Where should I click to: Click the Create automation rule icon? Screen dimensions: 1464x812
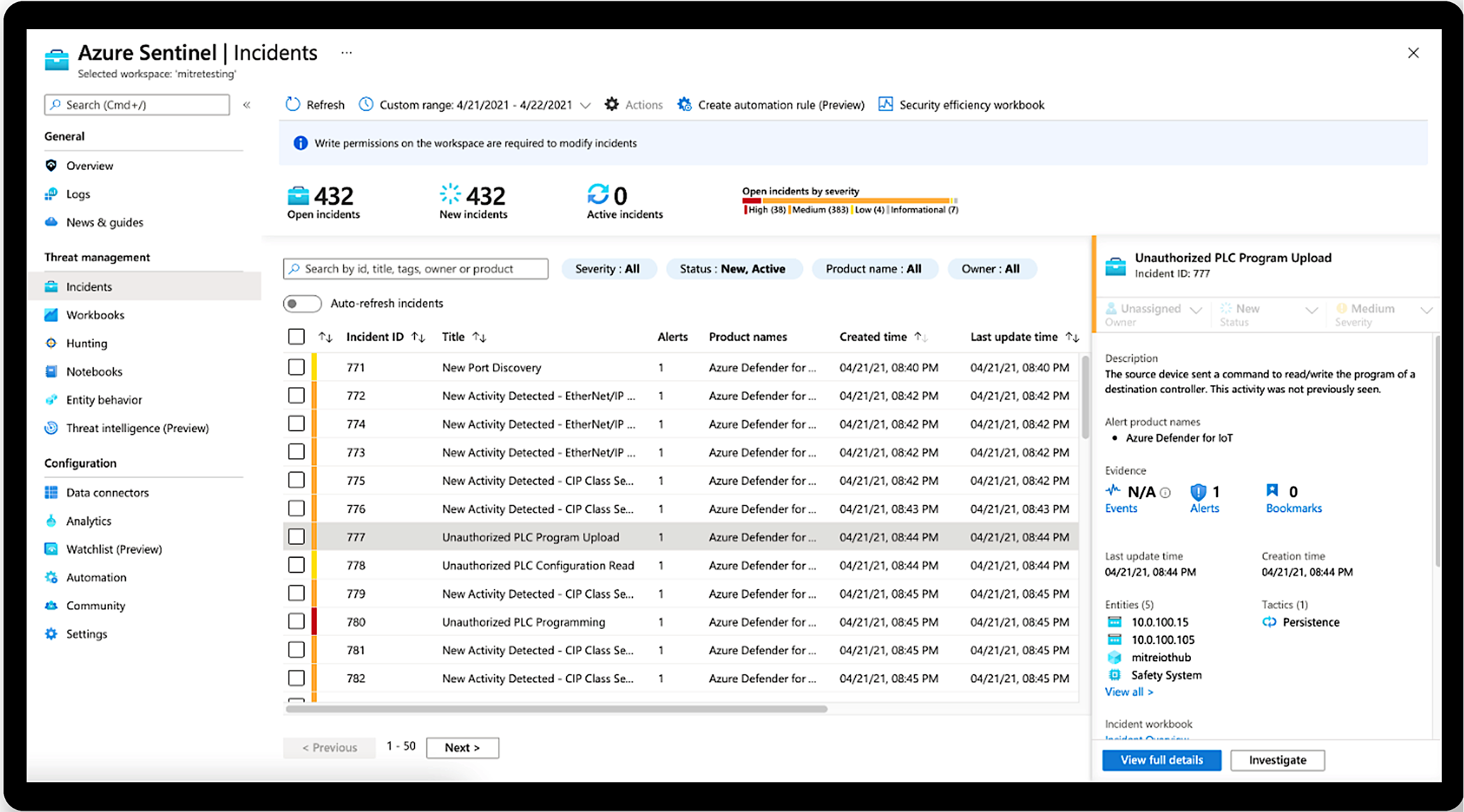pyautogui.click(x=684, y=105)
